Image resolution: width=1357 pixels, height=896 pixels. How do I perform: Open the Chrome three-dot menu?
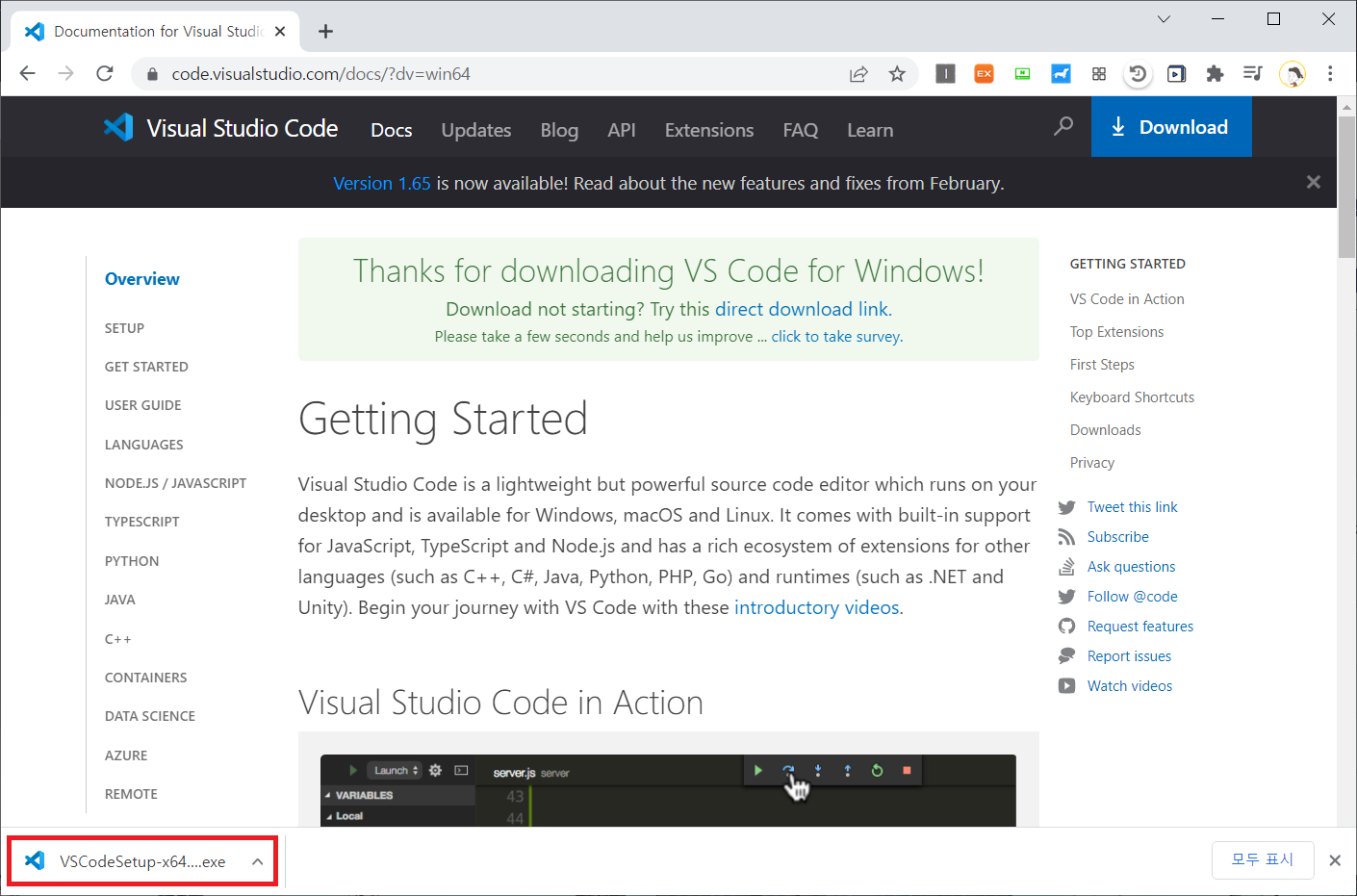[x=1330, y=74]
